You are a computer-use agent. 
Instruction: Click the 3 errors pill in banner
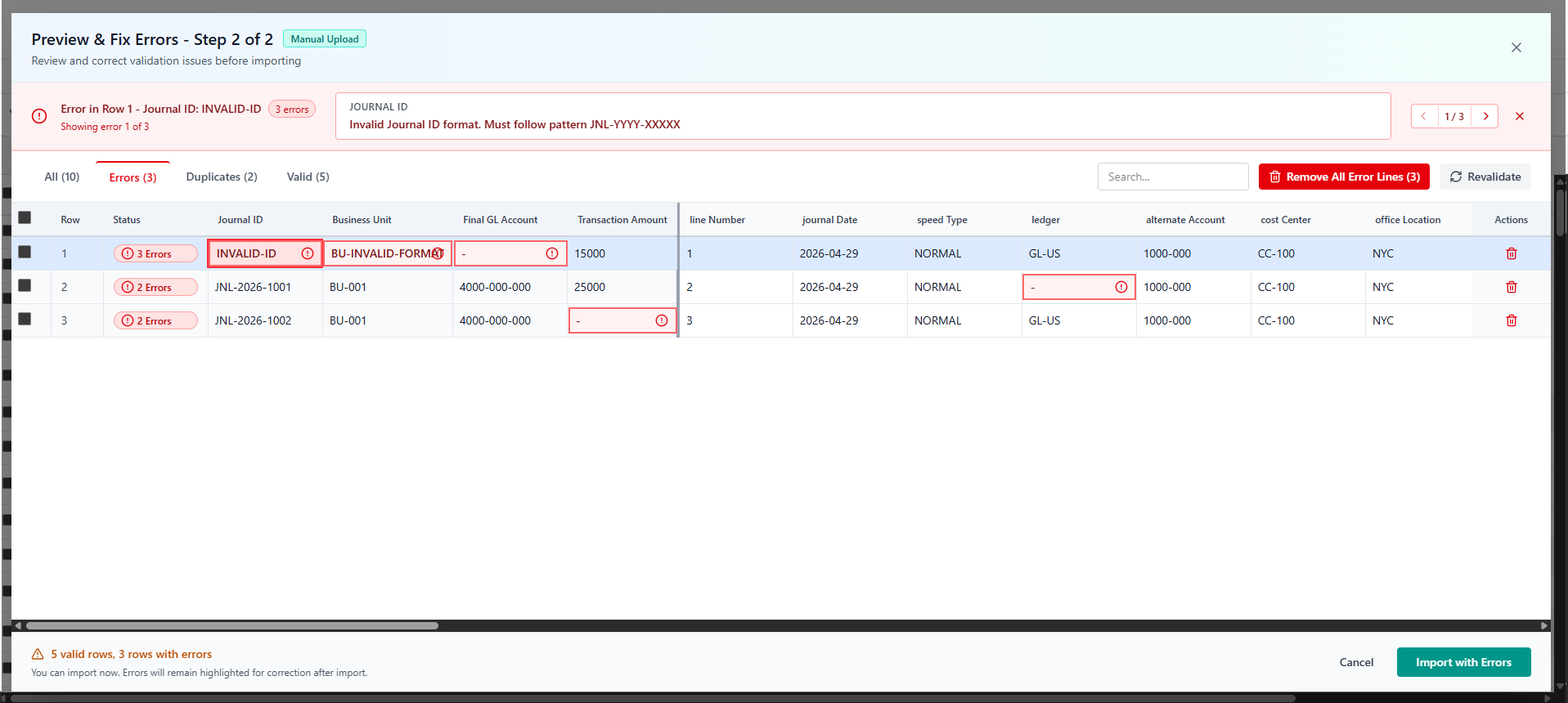coord(292,109)
